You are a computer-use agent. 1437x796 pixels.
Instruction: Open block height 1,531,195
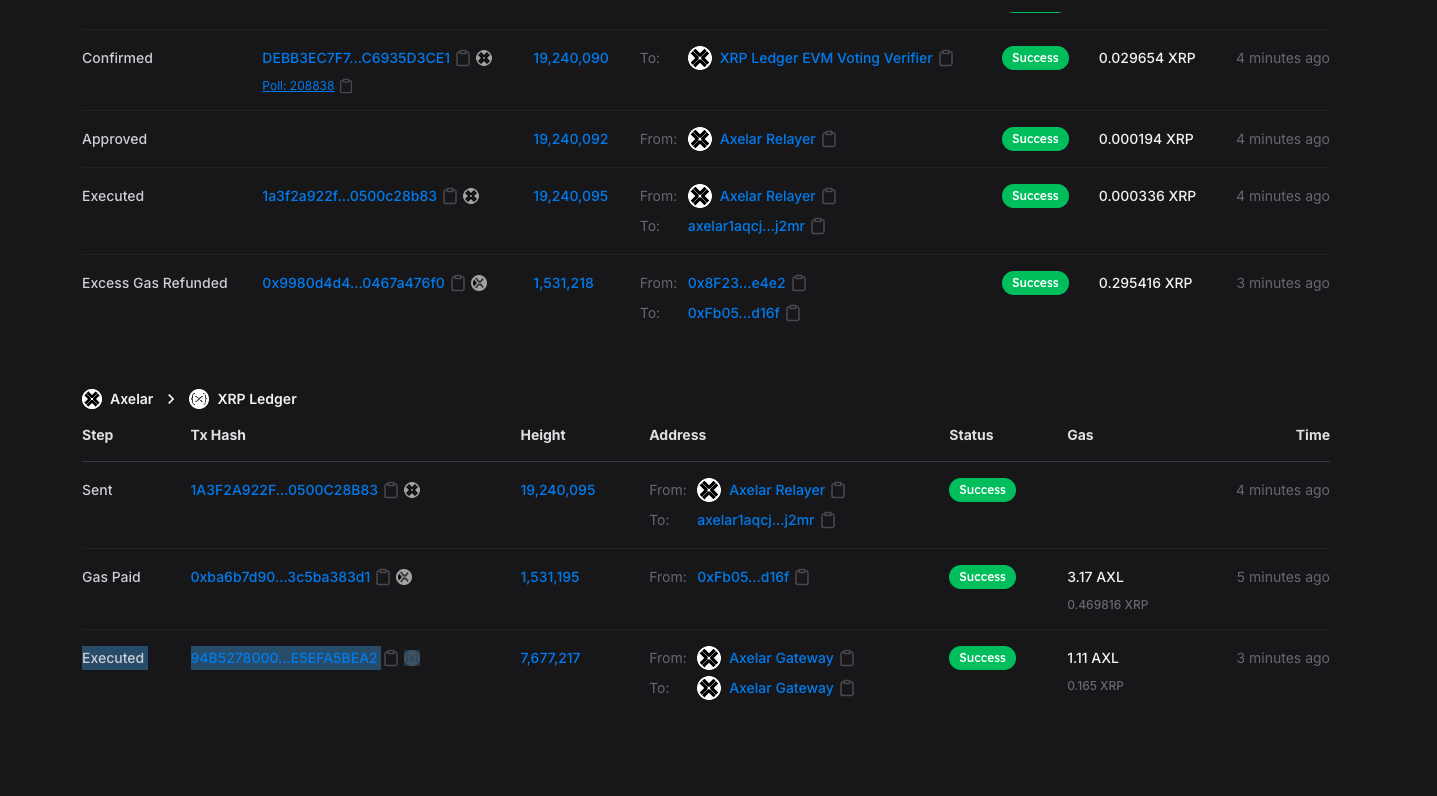[x=550, y=577]
